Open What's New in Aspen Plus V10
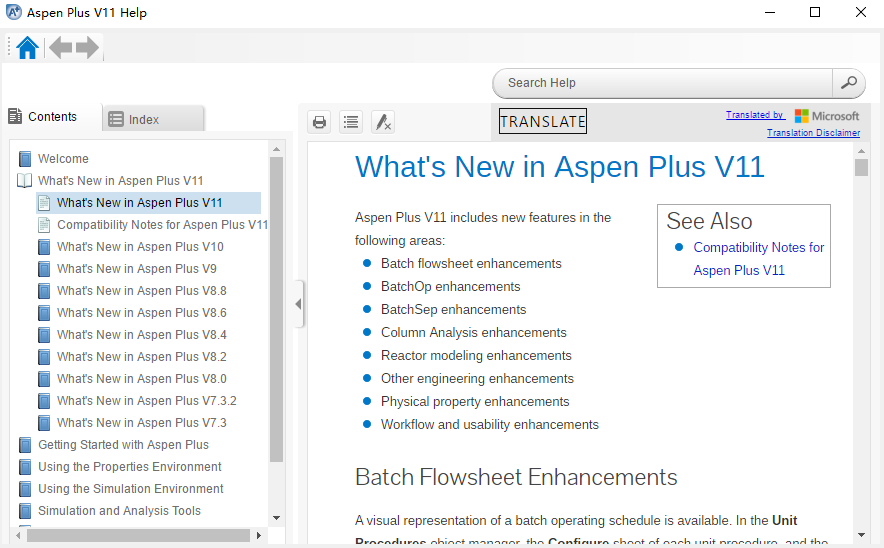884x548 pixels. (140, 247)
